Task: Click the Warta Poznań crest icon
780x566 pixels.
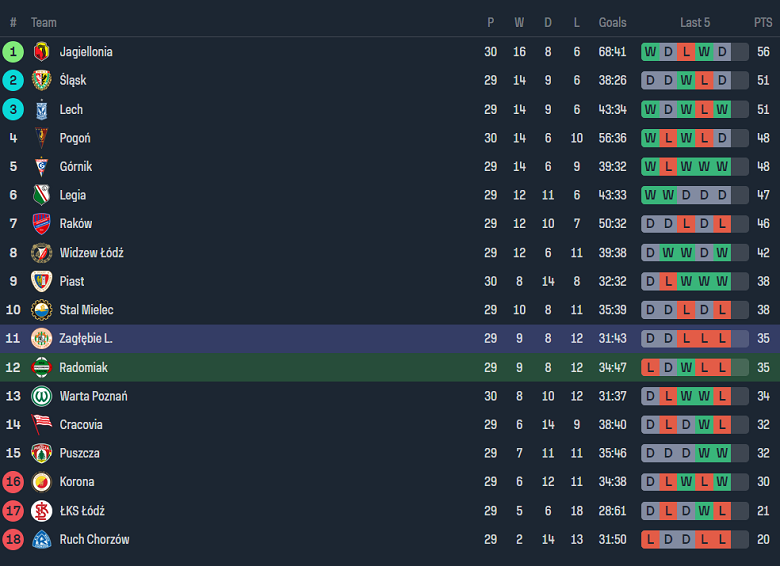Action: [x=41, y=396]
